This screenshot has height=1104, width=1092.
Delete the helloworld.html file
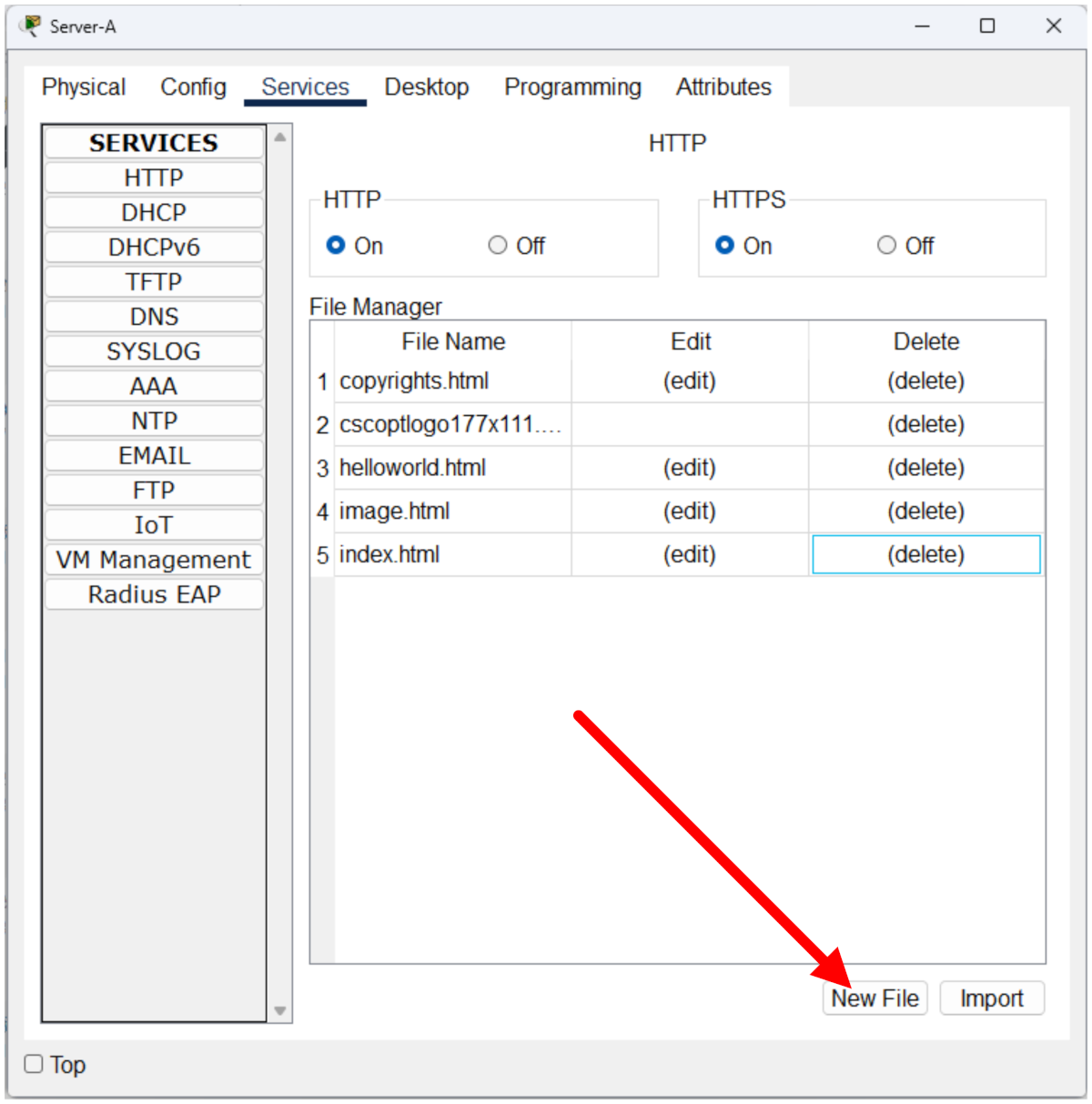click(x=925, y=468)
